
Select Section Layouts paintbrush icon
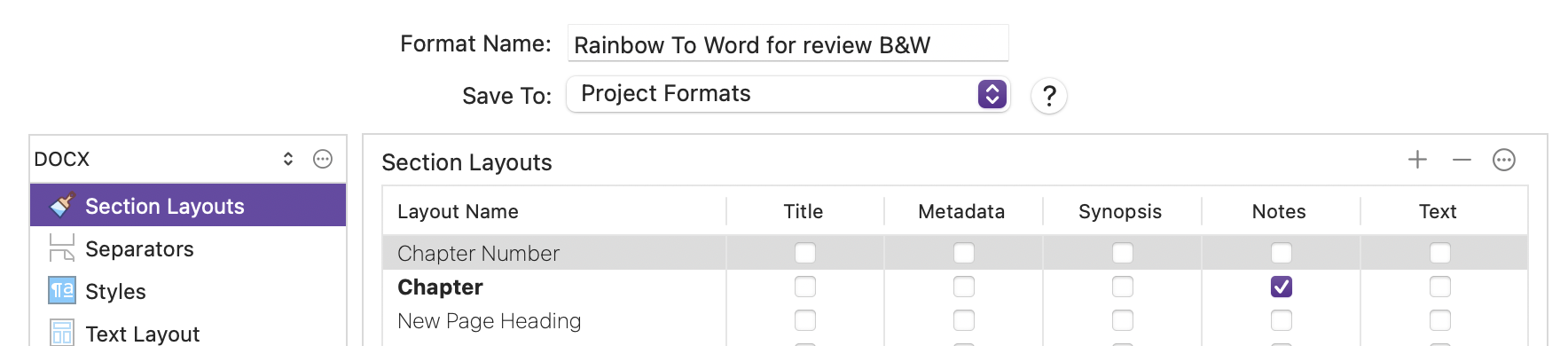coord(62,206)
